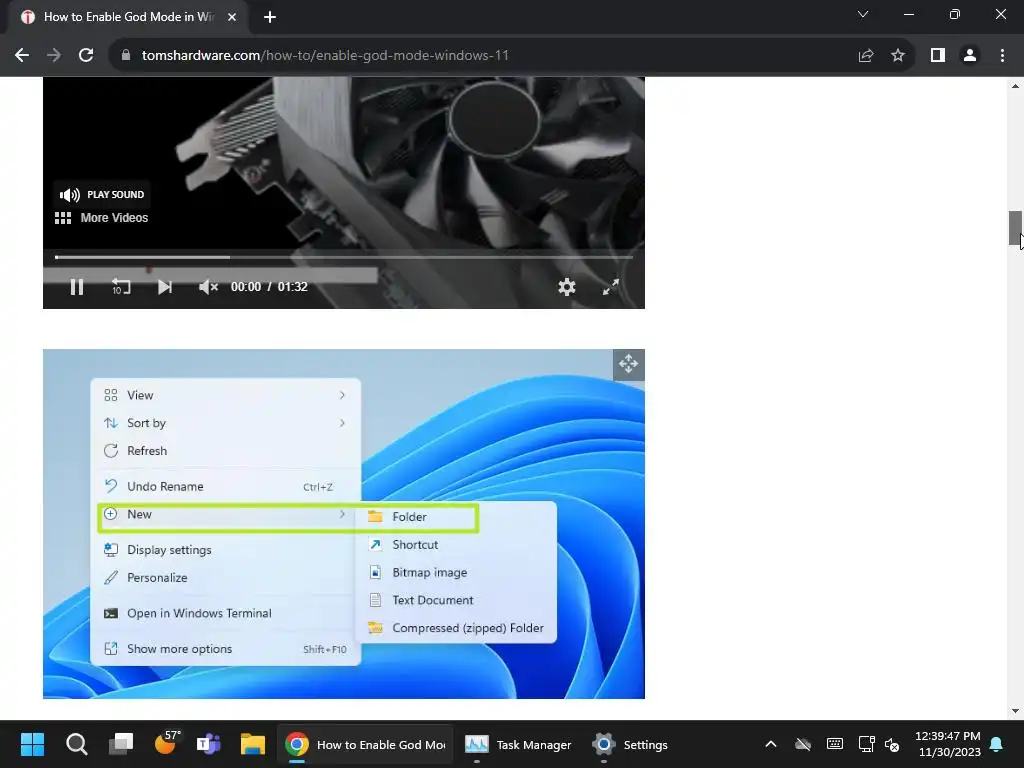Screen dimensions: 1024x768
Task: Expand the tab search dropdown
Action: [x=863, y=14]
